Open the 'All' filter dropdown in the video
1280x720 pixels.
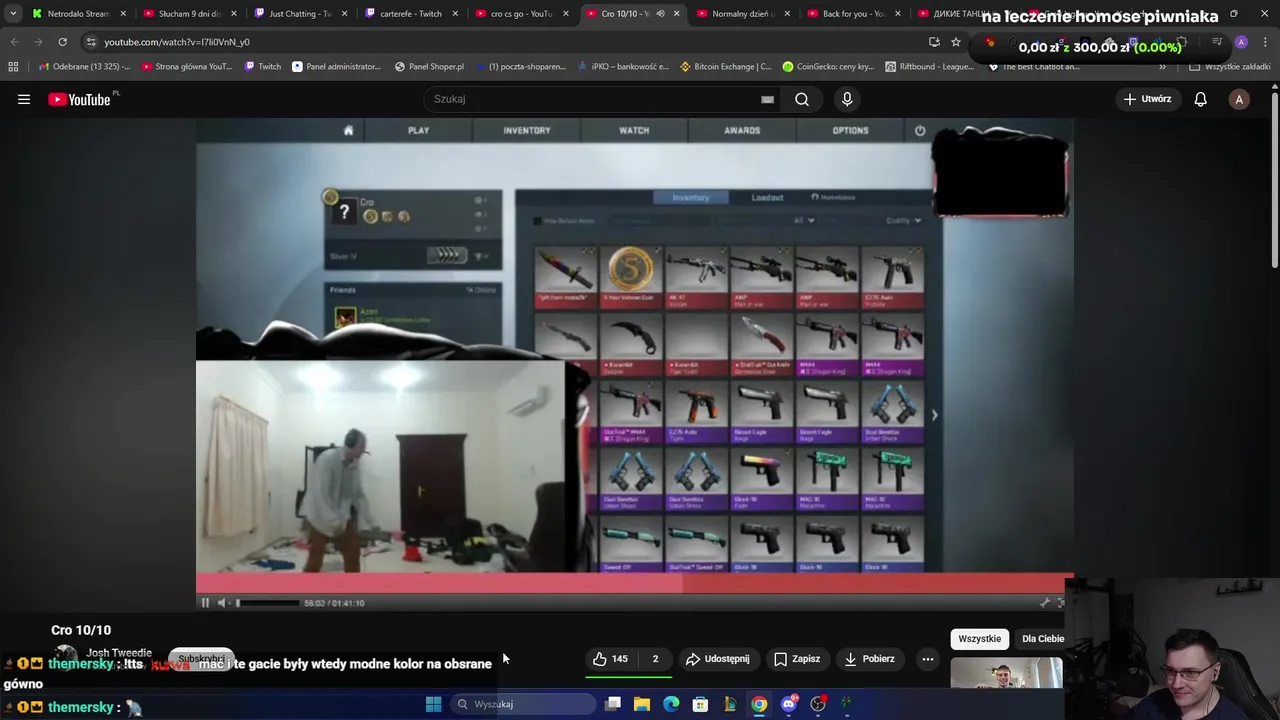coord(803,220)
